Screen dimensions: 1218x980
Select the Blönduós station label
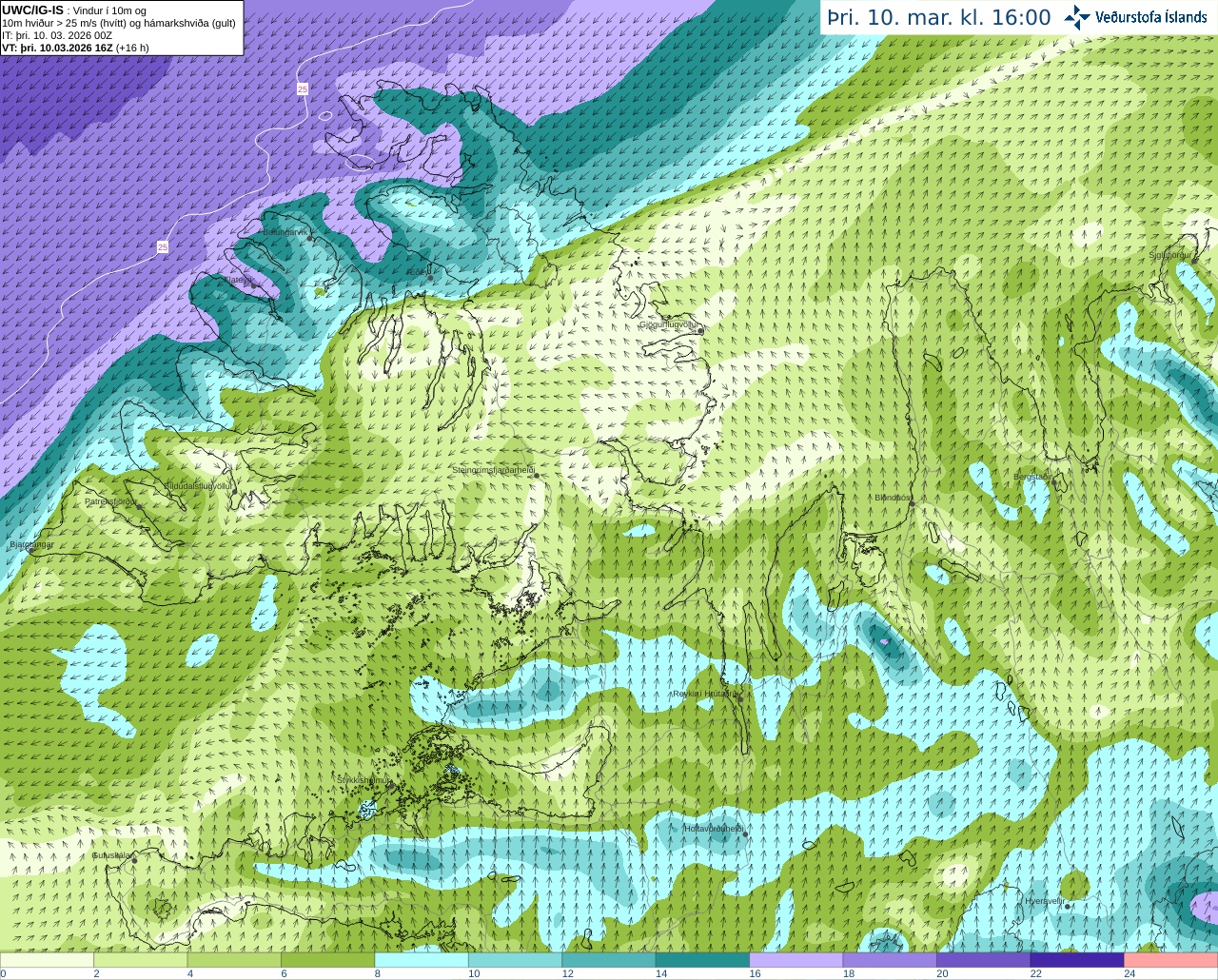pyautogui.click(x=894, y=498)
